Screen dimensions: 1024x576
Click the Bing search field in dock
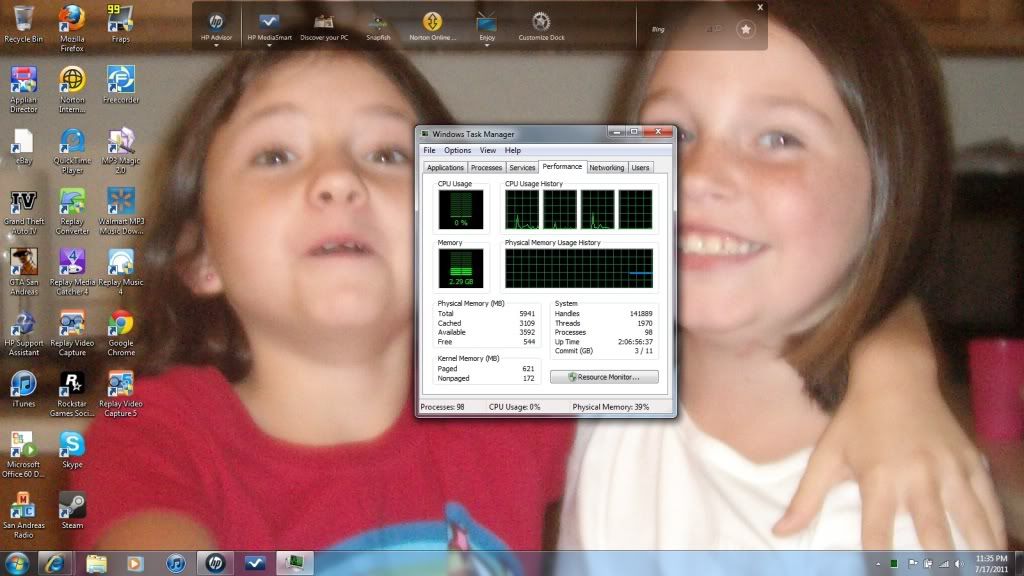(x=680, y=30)
